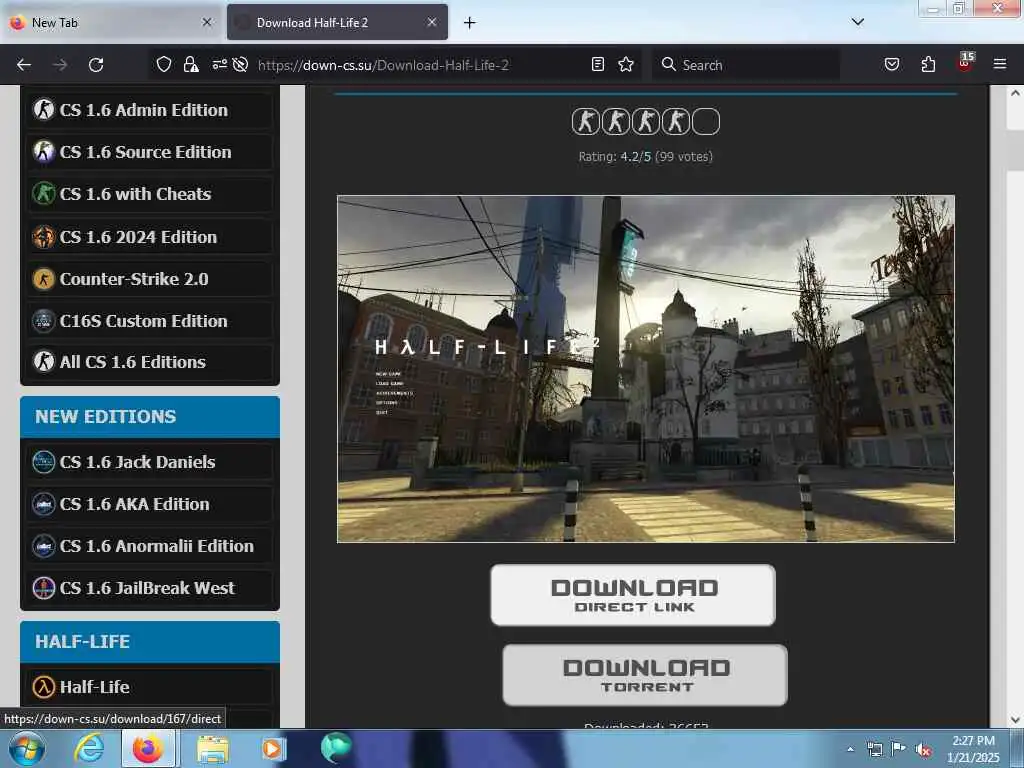Close the New Tab tab
Viewport: 1024px width, 768px height.
click(x=207, y=22)
